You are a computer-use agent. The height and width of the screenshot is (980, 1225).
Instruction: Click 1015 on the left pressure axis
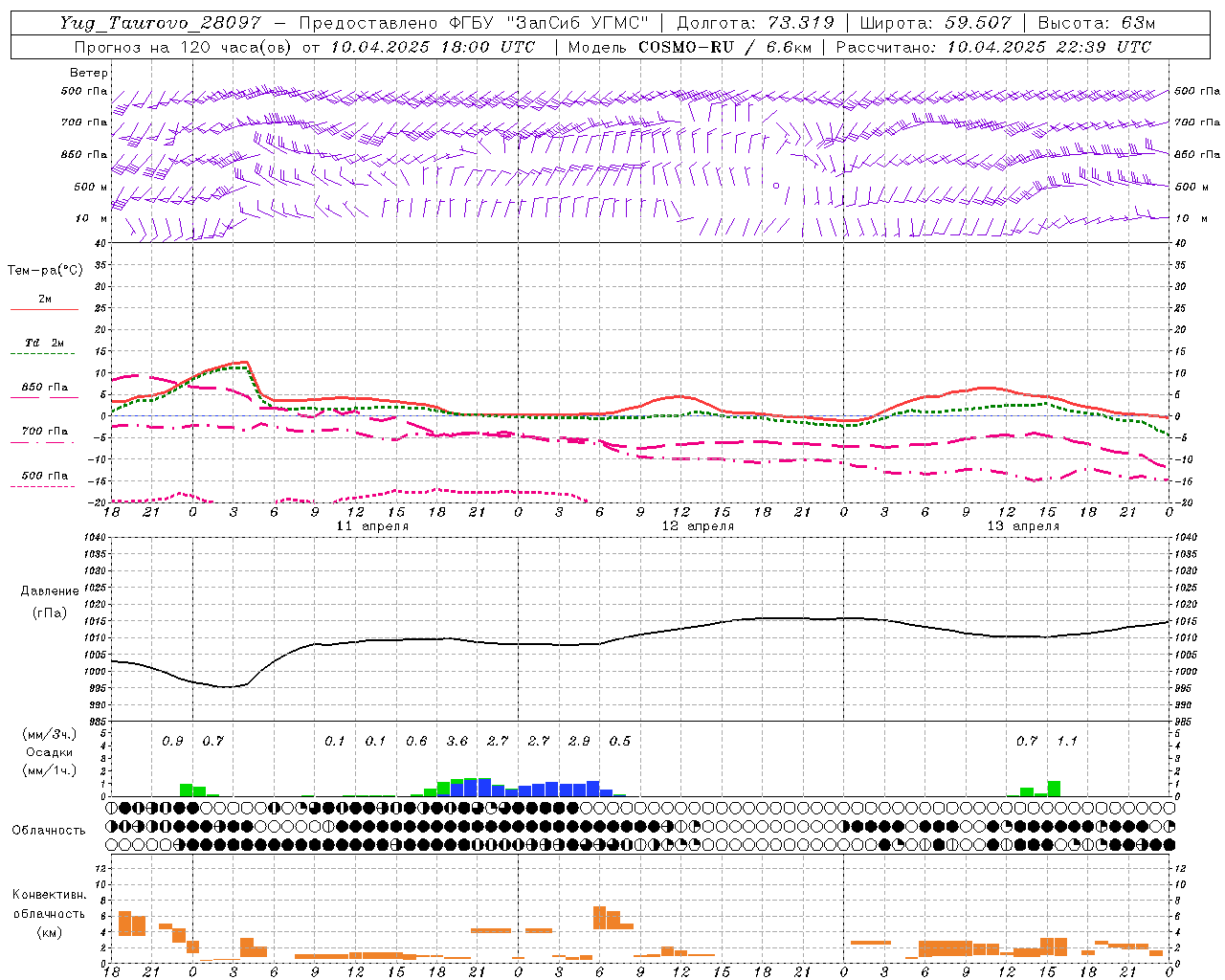tap(97, 621)
